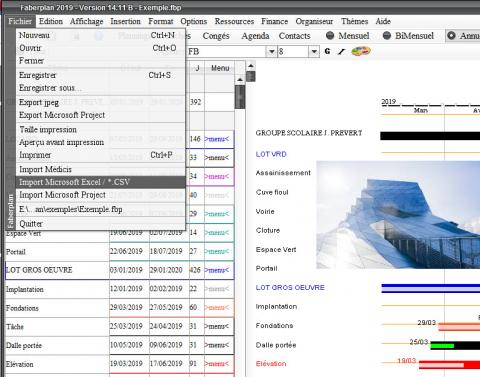480x377 pixels.
Task: Open the Finance menu
Action: coord(274,21)
